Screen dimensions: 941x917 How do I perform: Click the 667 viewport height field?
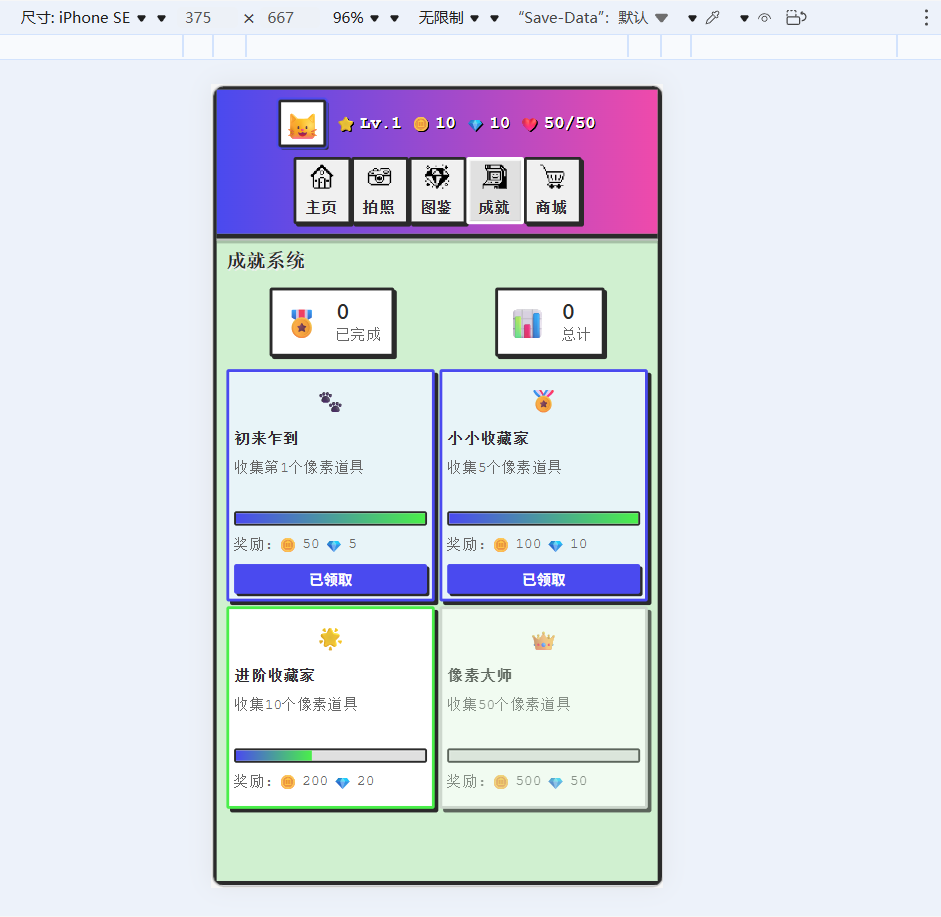pyautogui.click(x=281, y=17)
